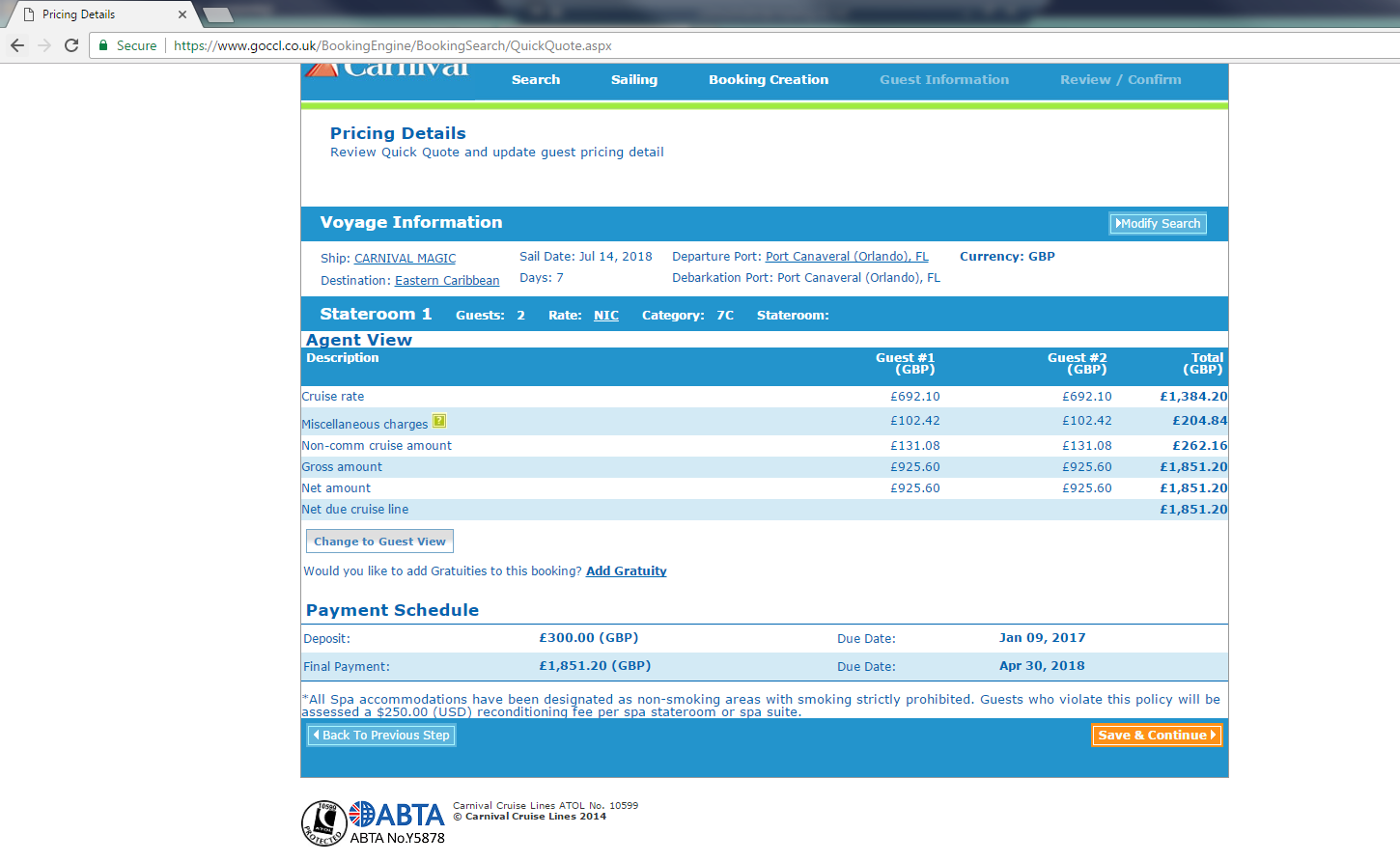Click the Change to Guest View button
Screen dimensions: 1400x862
point(379,542)
